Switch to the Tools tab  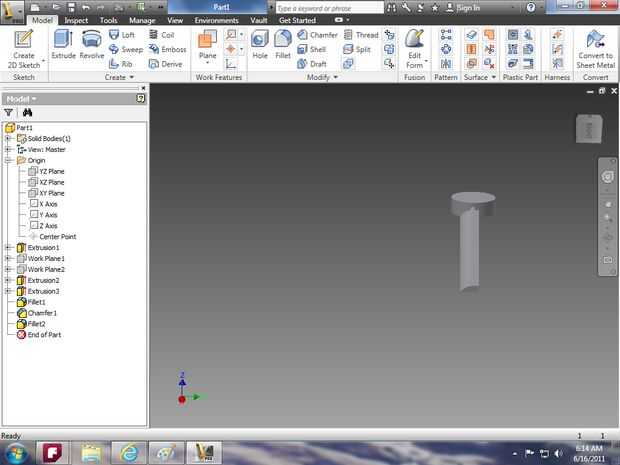(108, 20)
